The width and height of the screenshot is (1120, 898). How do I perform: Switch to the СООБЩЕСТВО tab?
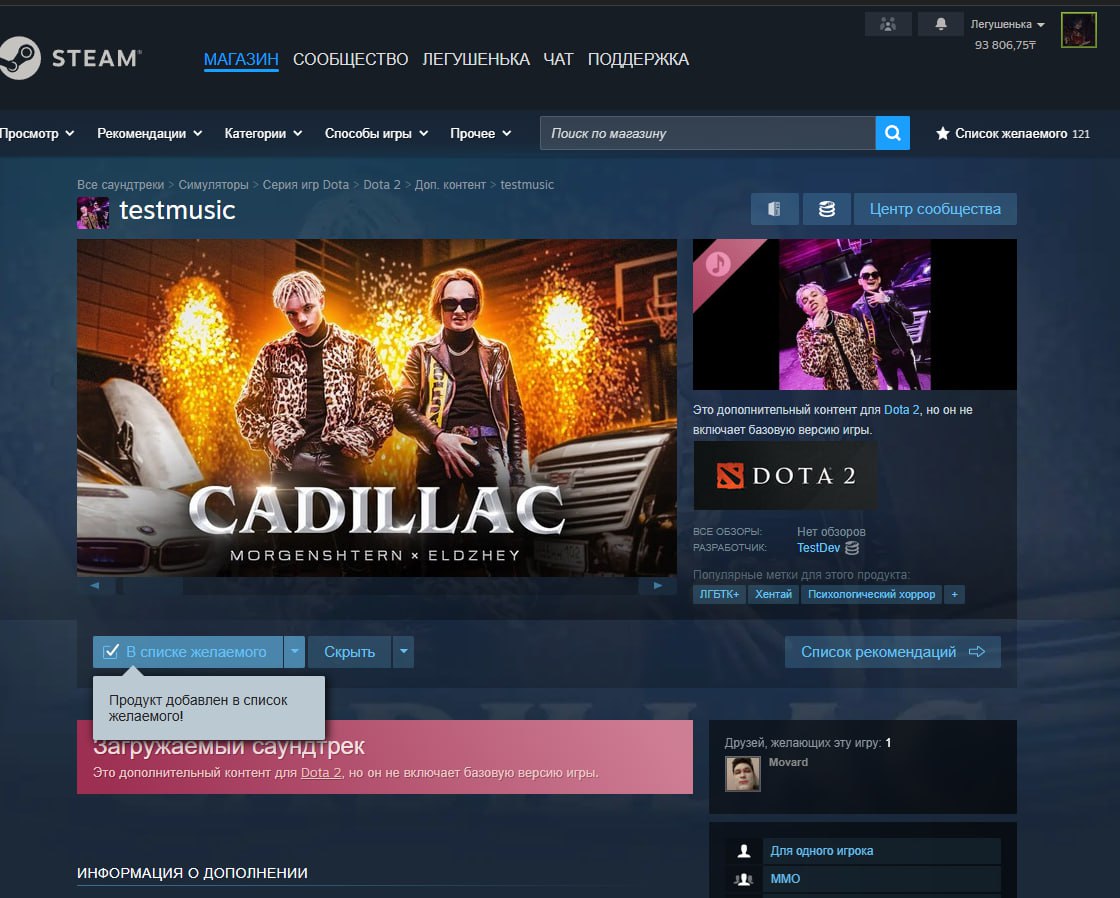click(350, 59)
